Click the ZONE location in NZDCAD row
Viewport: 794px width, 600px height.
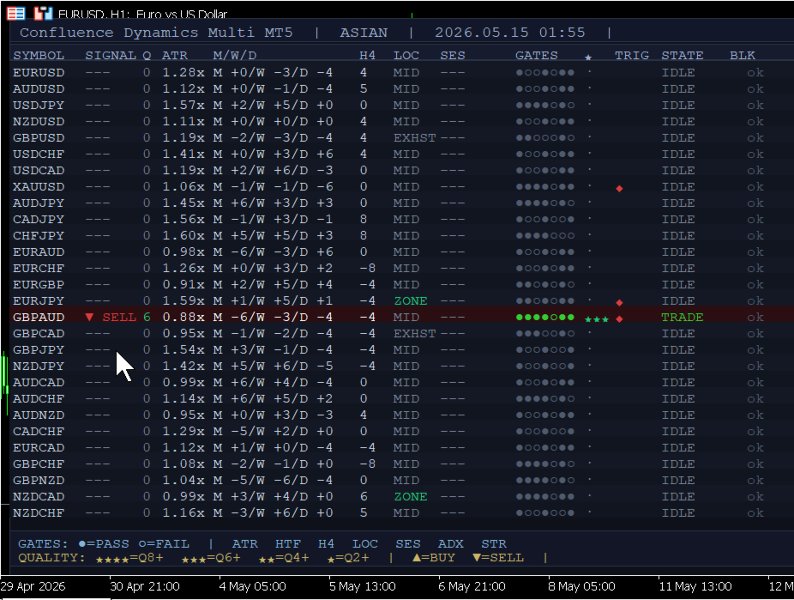411,497
